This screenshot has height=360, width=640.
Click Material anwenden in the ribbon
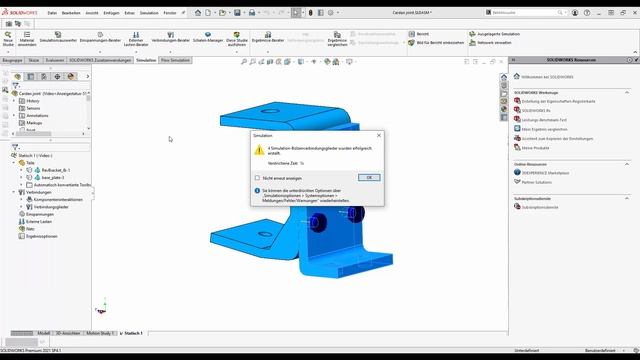tap(27, 38)
